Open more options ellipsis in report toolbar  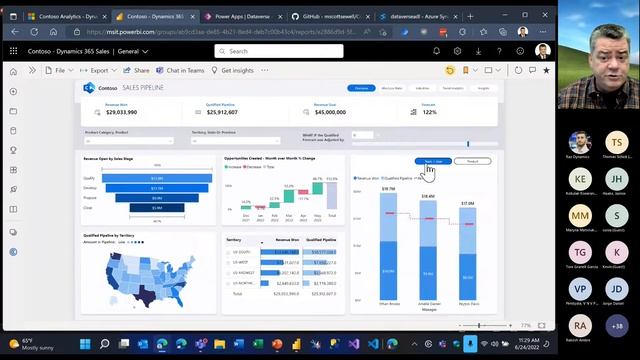click(264, 70)
